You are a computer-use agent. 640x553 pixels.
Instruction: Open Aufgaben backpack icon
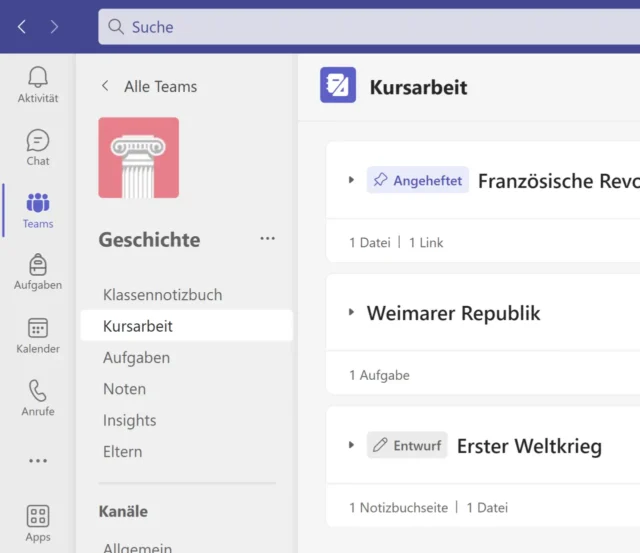[x=38, y=265]
